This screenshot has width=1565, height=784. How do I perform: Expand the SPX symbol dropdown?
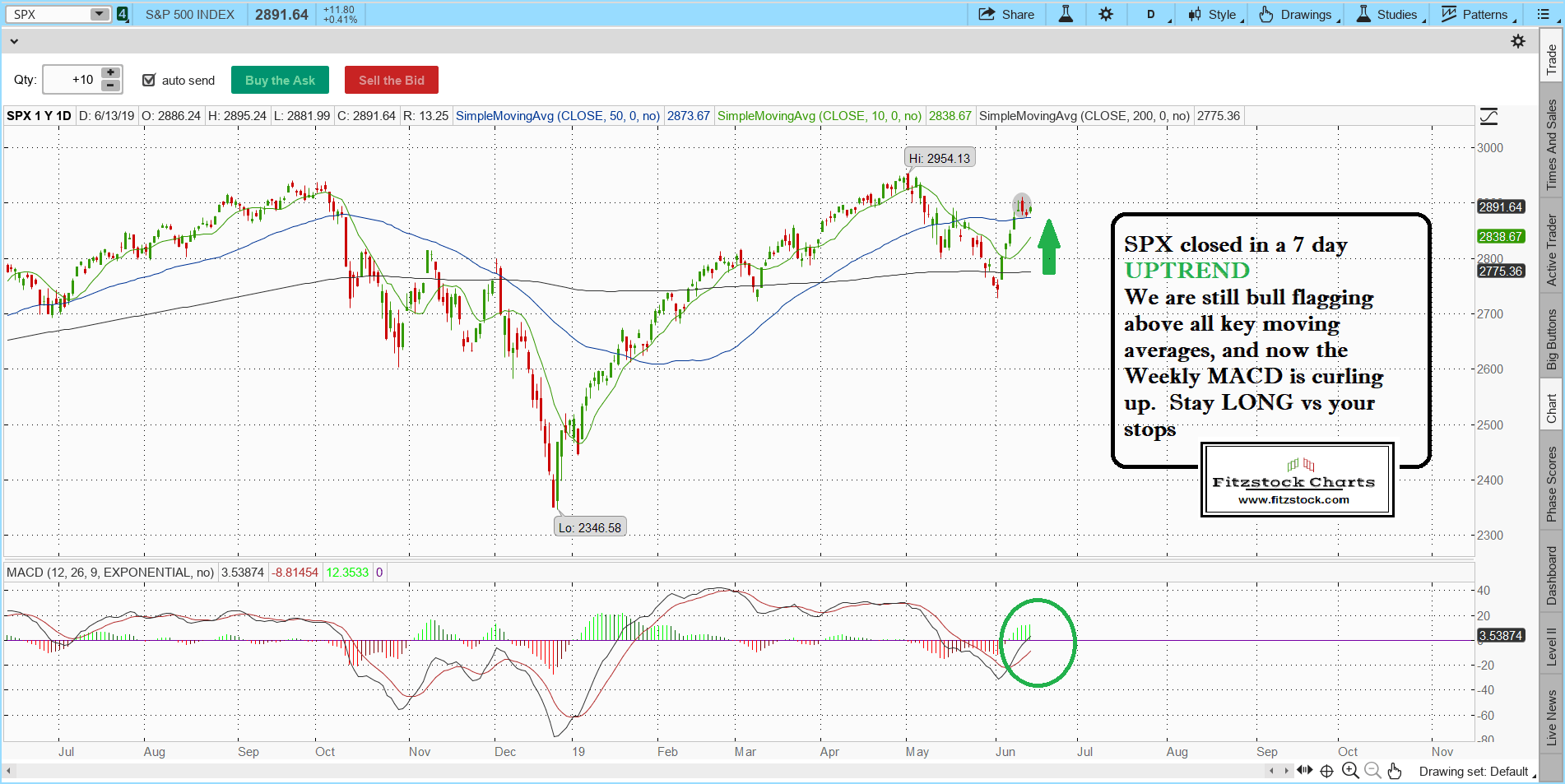99,14
